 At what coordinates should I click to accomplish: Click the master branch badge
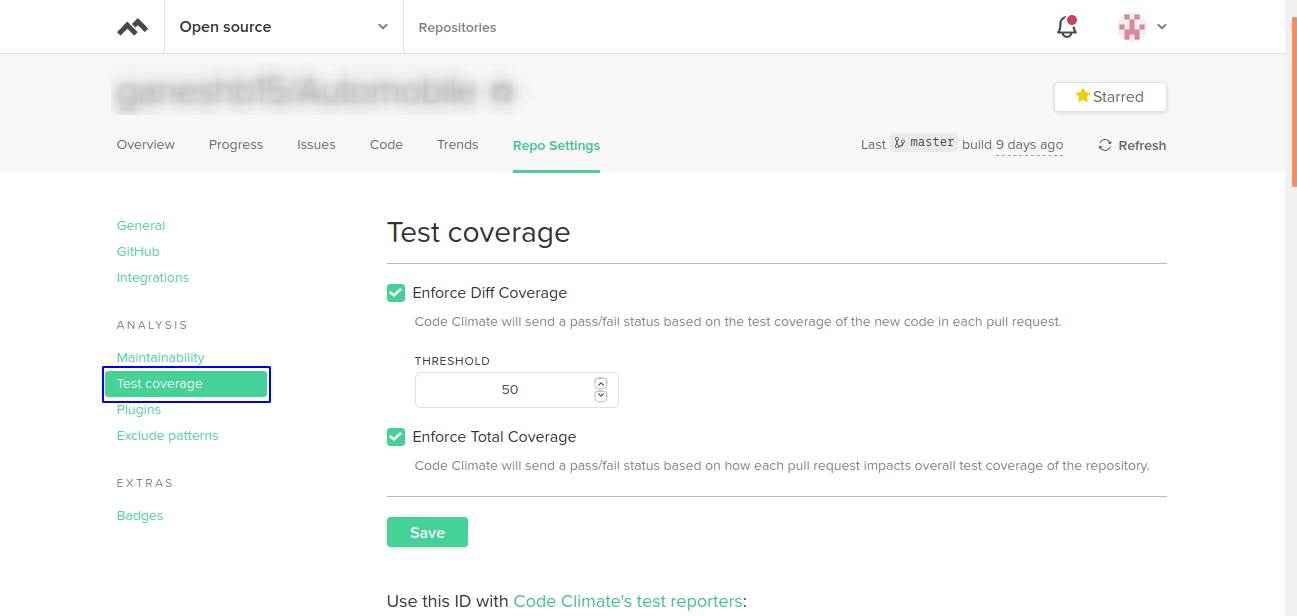tap(924, 143)
